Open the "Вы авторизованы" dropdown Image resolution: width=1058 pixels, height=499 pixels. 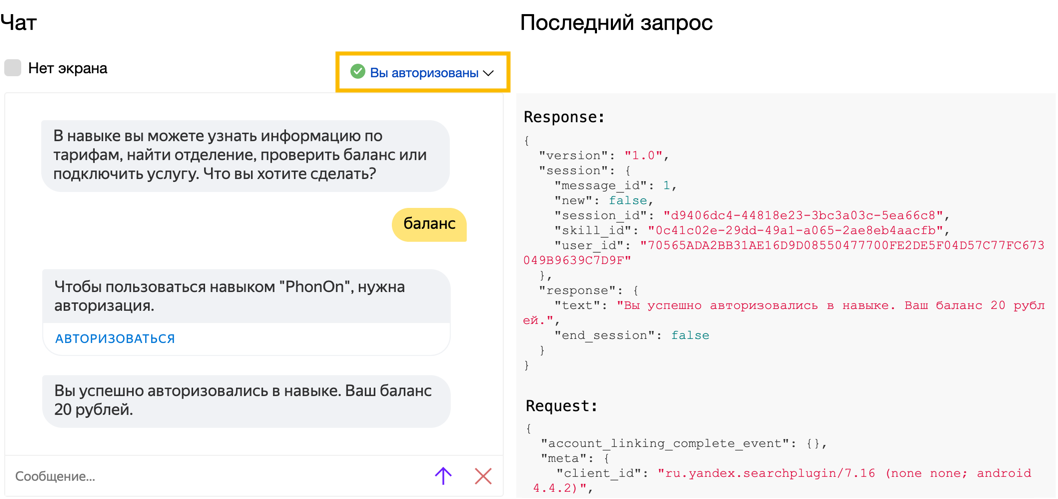click(x=423, y=73)
